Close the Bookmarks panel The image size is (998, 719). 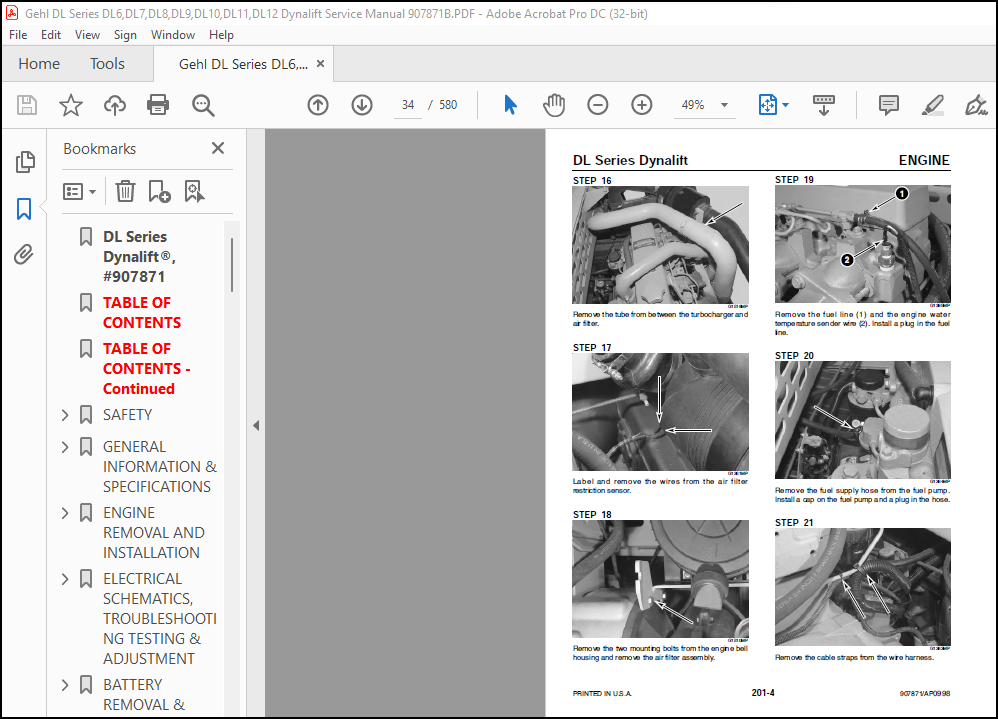(218, 148)
